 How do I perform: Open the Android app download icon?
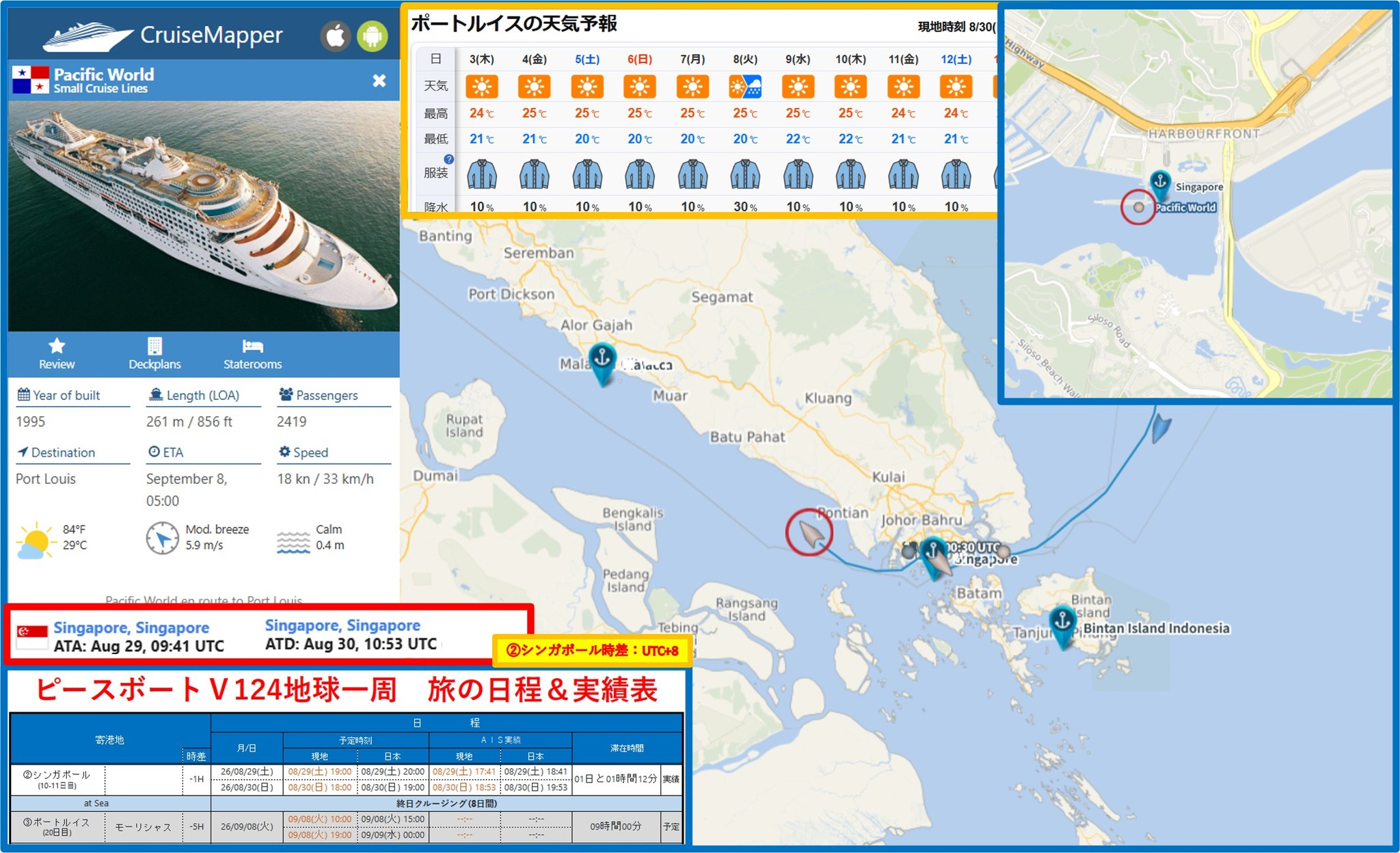[373, 36]
